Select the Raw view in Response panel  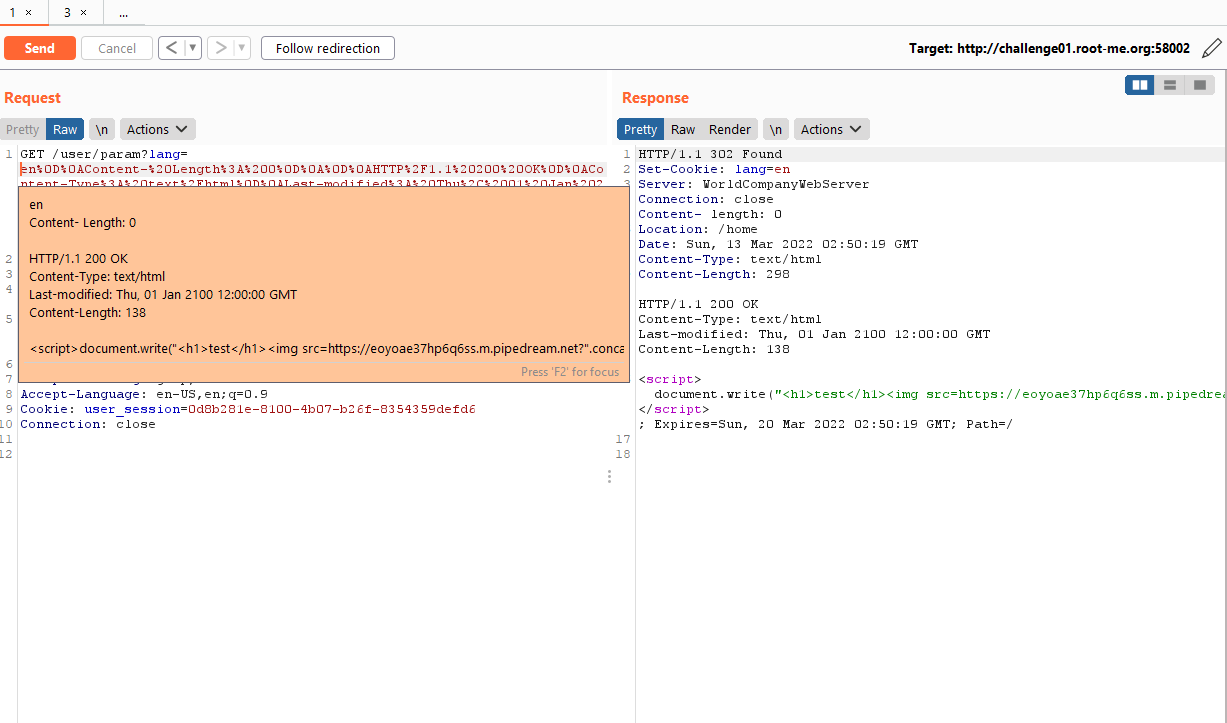click(683, 129)
